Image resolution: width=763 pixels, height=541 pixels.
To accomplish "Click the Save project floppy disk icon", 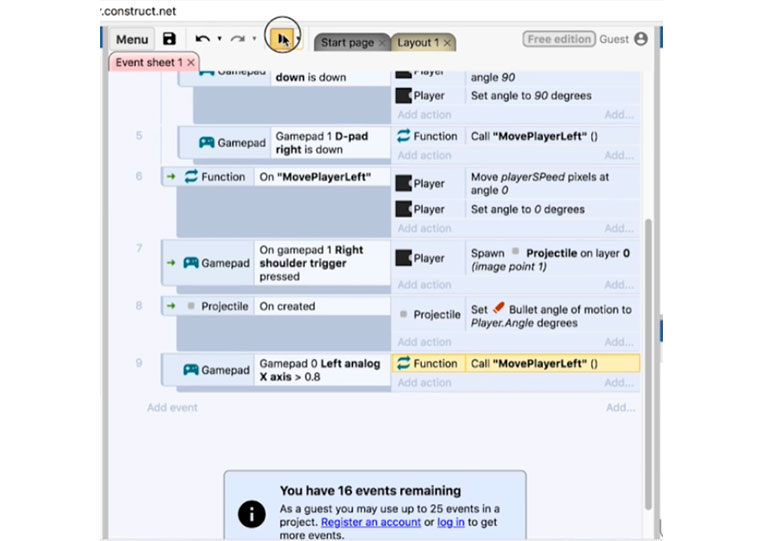I will (x=169, y=39).
